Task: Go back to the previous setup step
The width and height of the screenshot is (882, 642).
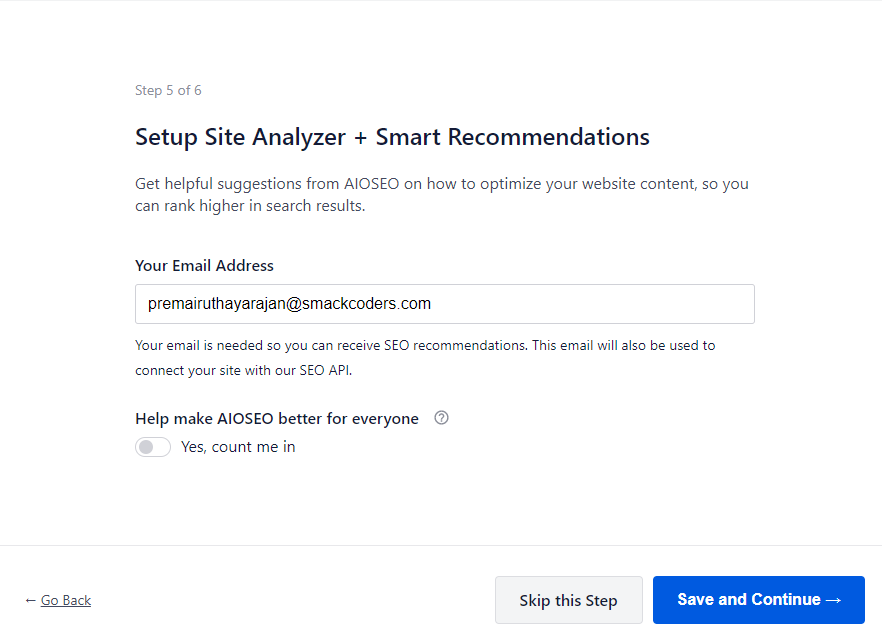Action: click(x=65, y=600)
